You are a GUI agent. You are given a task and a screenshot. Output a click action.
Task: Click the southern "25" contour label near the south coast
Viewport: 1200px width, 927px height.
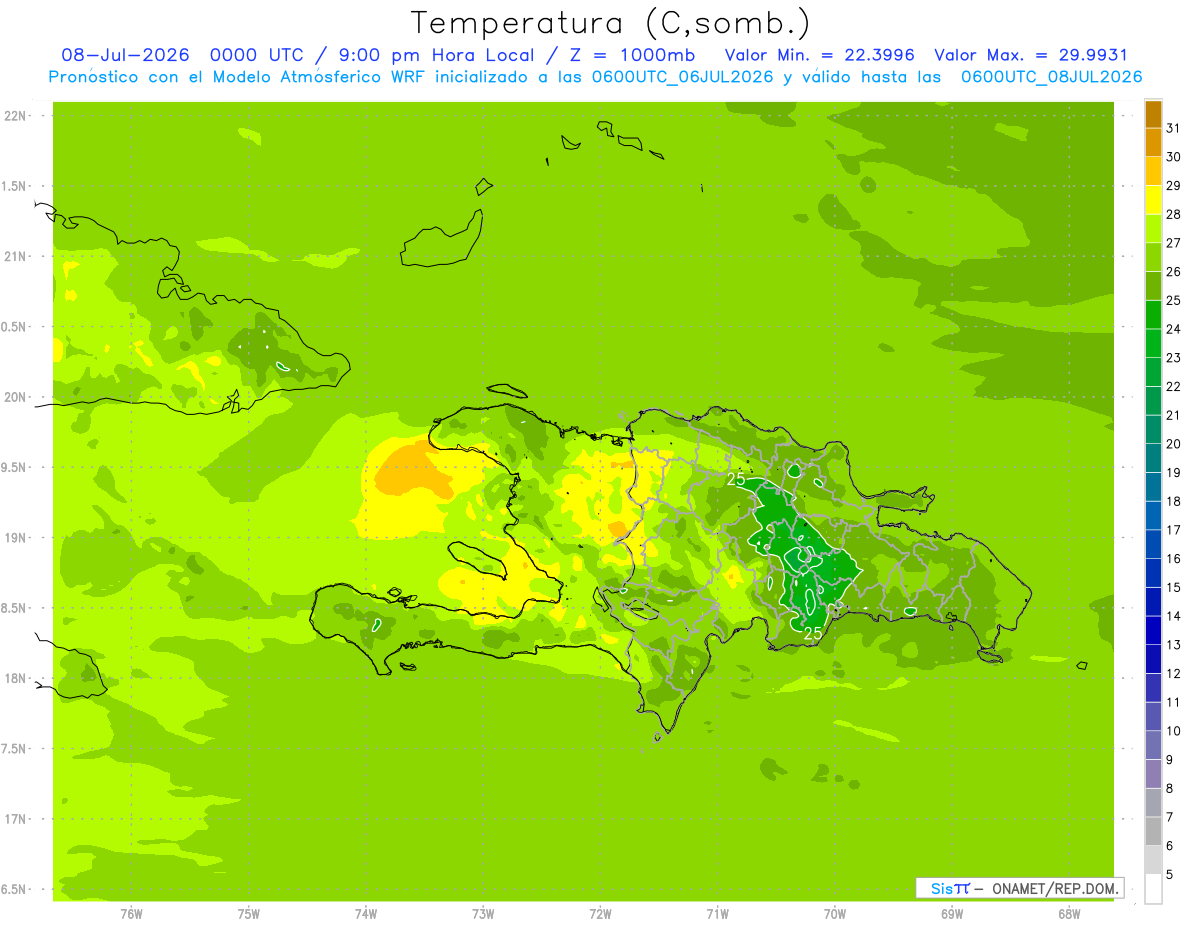point(813,633)
